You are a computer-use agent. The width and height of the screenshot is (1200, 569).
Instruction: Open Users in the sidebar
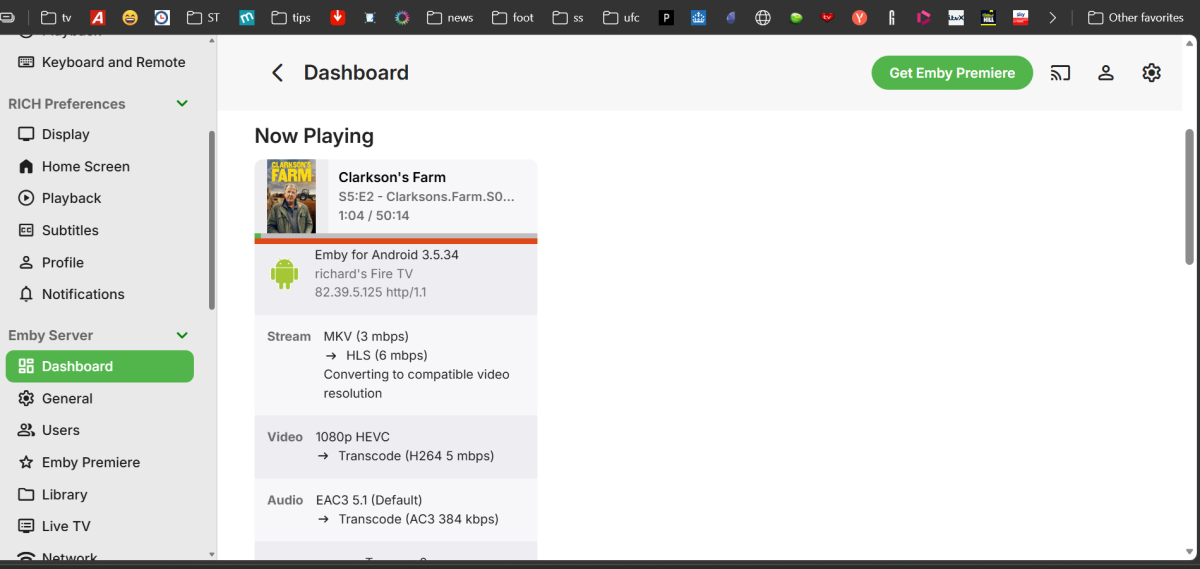pos(101,430)
